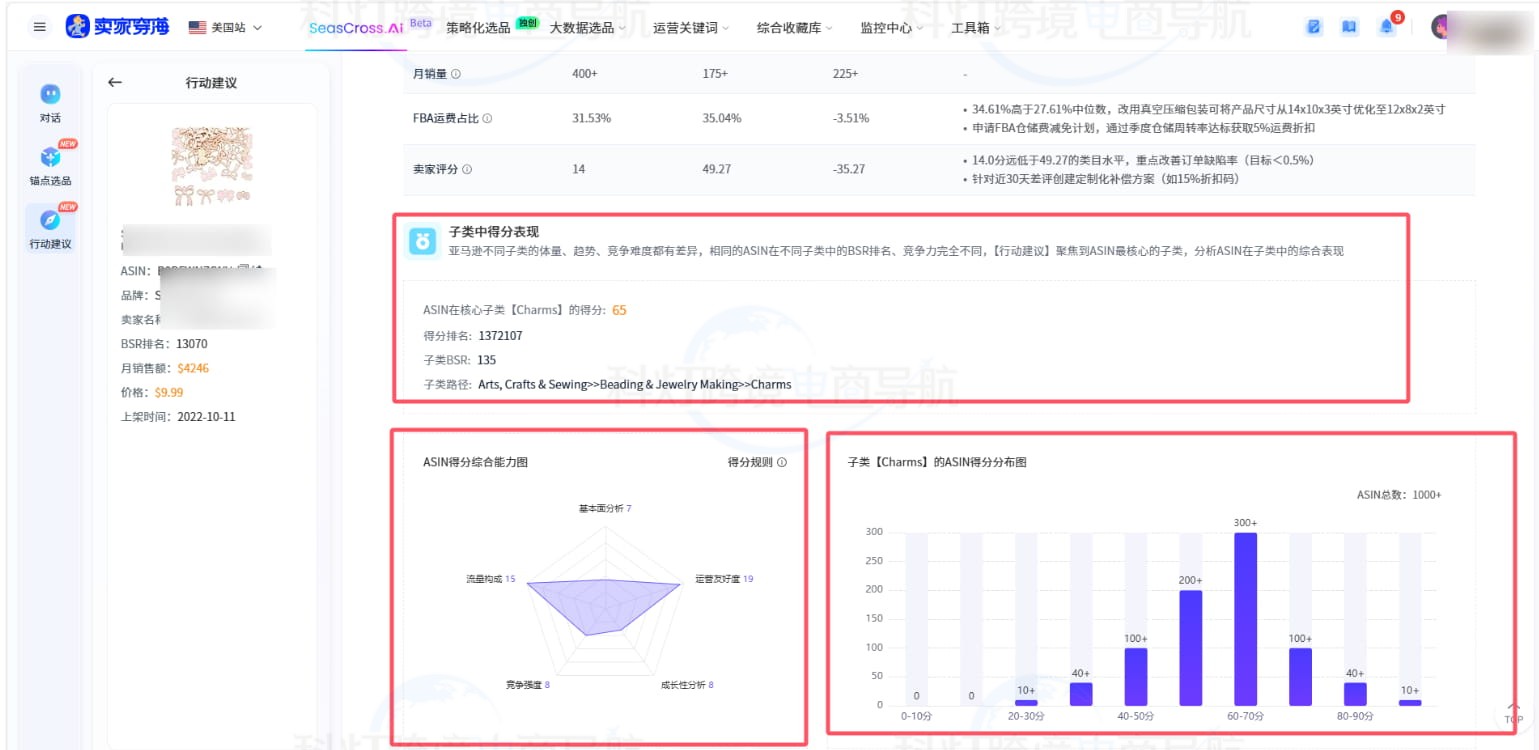1539x750 pixels.
Task: Expand the 运营关键词 menu
Action: click(x=690, y=28)
